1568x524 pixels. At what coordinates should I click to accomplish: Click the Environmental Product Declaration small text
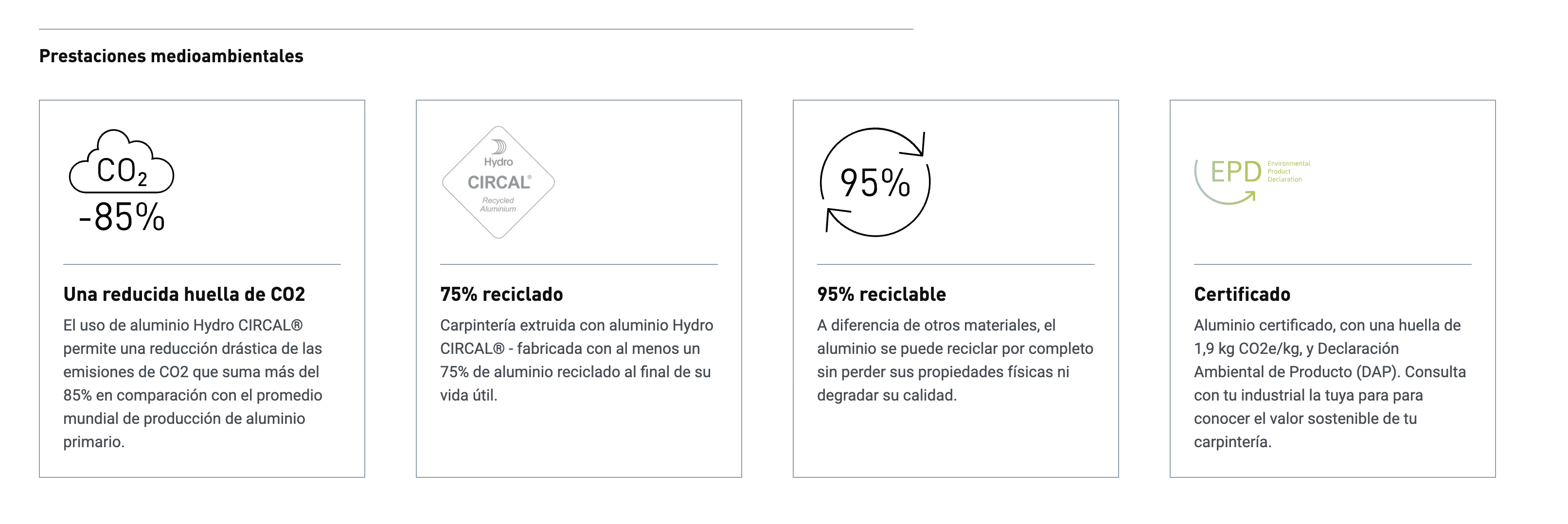click(x=1289, y=172)
